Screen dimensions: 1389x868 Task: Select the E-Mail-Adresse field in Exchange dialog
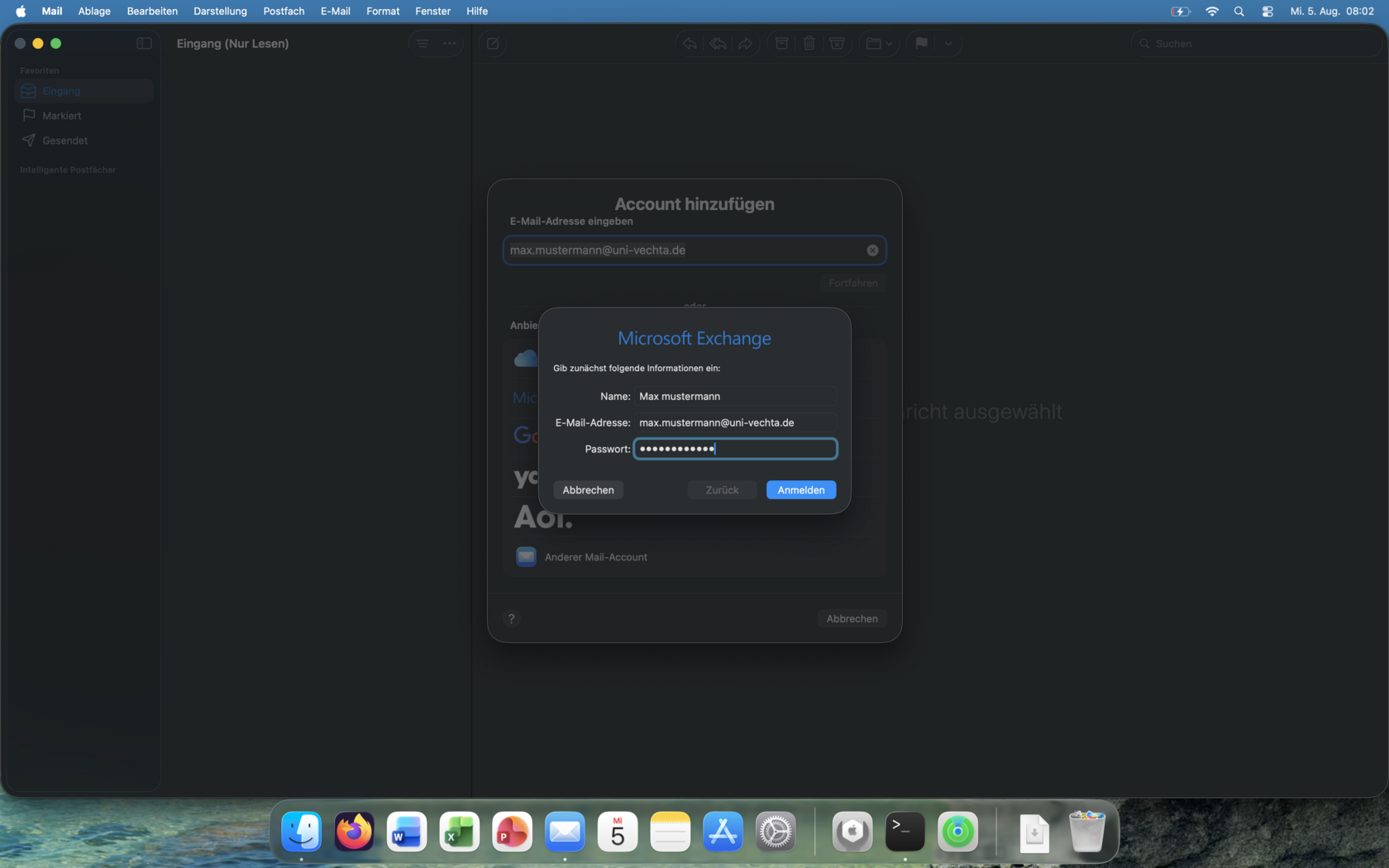(735, 422)
